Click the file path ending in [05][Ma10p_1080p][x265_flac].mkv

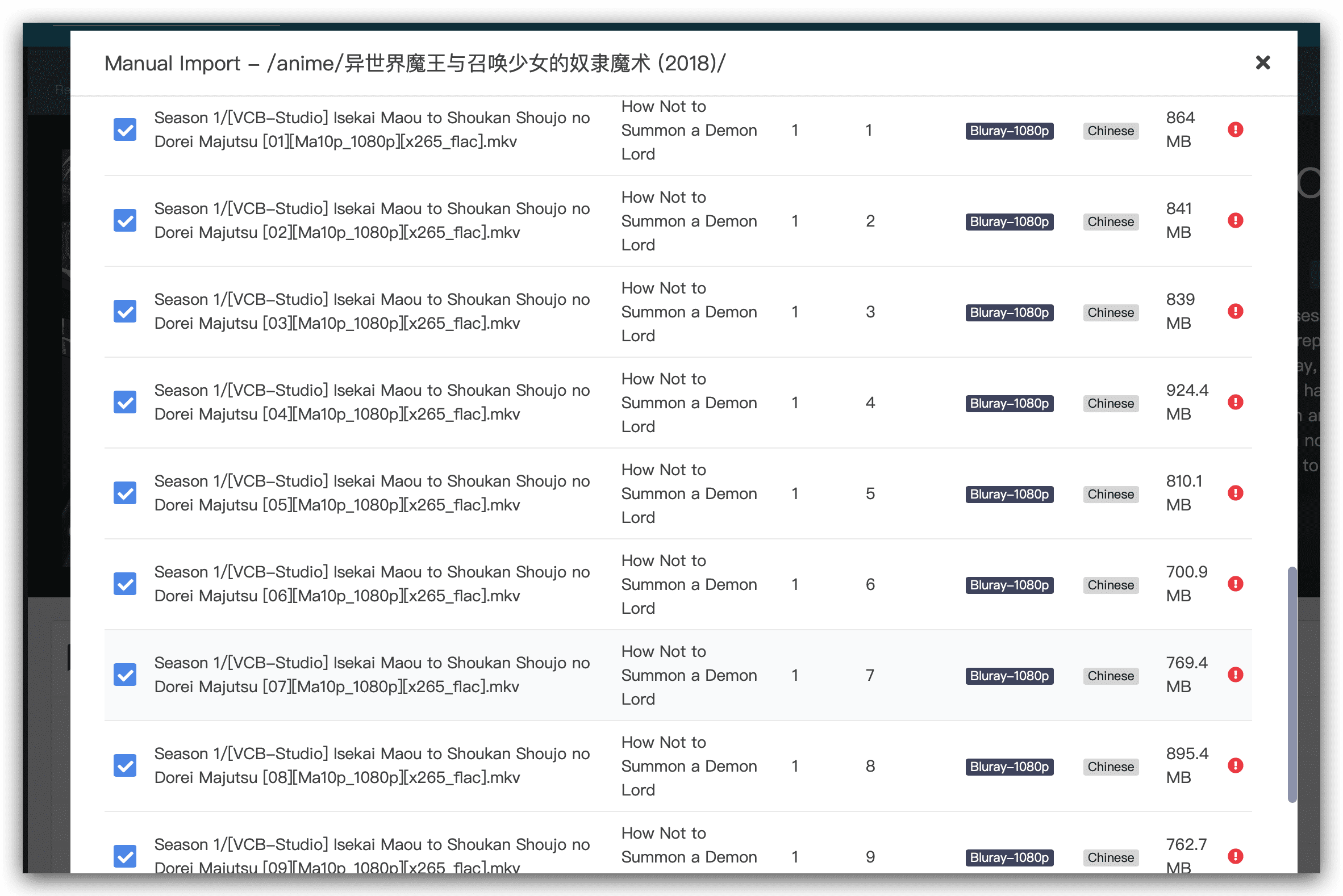tap(372, 493)
